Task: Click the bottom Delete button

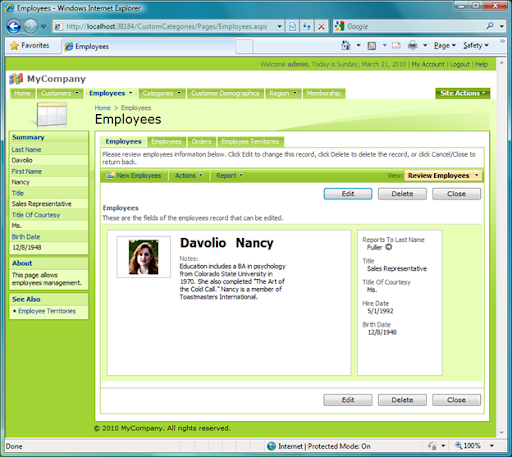Action: [402, 400]
